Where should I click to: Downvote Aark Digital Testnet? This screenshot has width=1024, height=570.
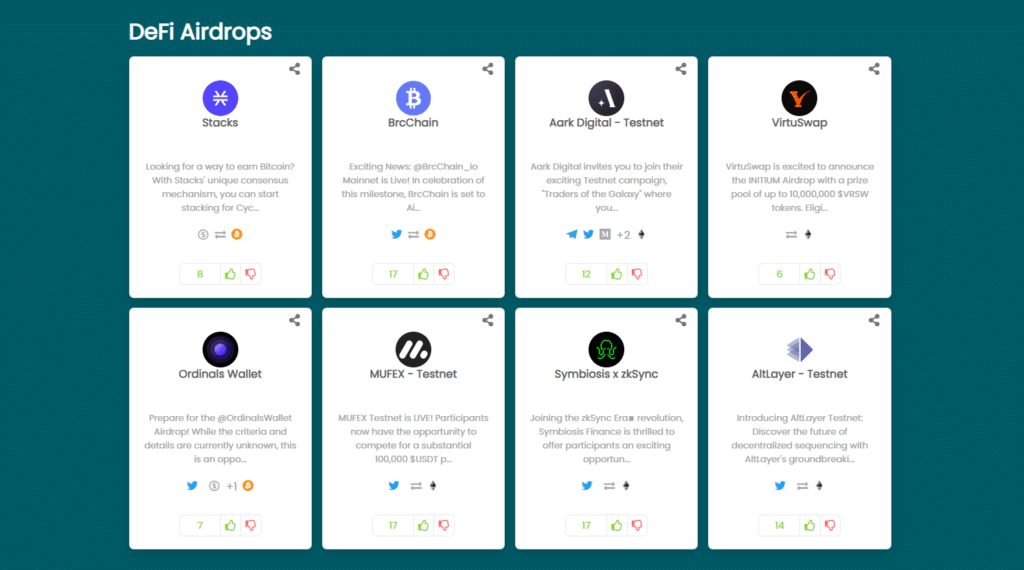(x=637, y=274)
